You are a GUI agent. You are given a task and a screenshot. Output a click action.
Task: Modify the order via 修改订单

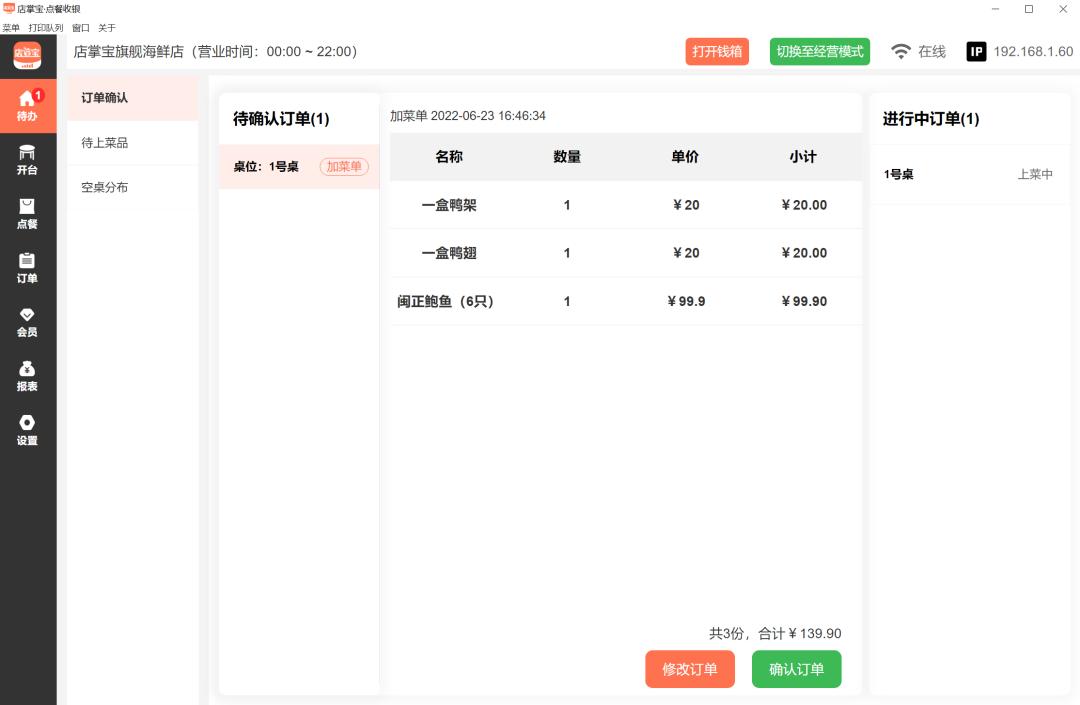[x=690, y=669]
